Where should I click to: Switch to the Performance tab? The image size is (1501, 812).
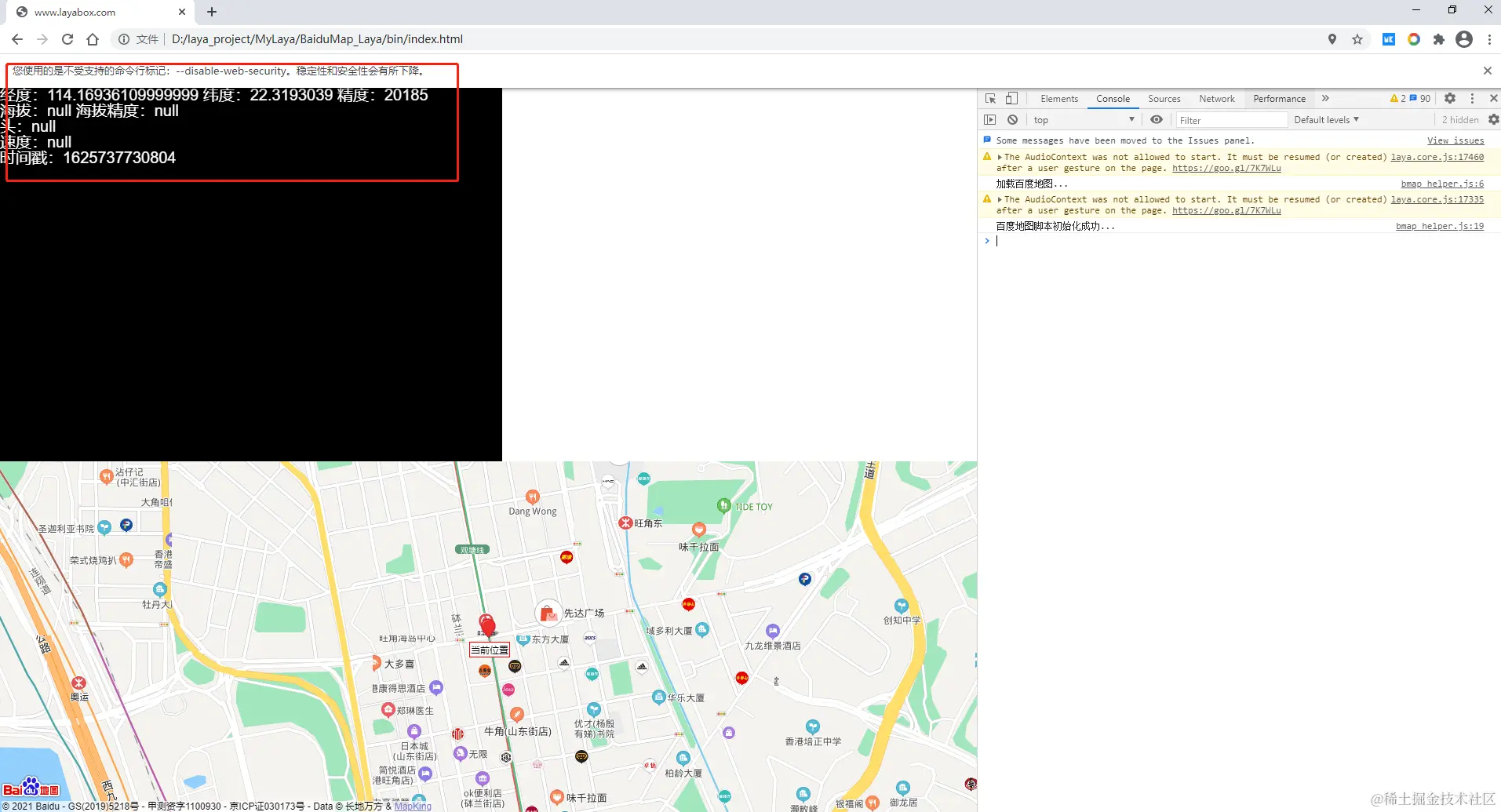1280,99
